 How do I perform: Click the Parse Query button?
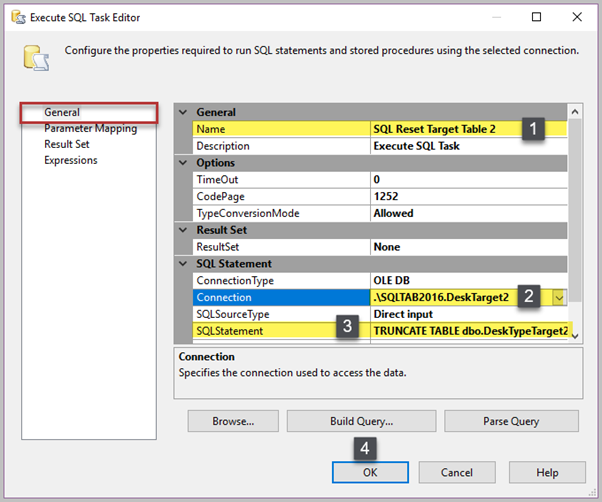pos(511,421)
